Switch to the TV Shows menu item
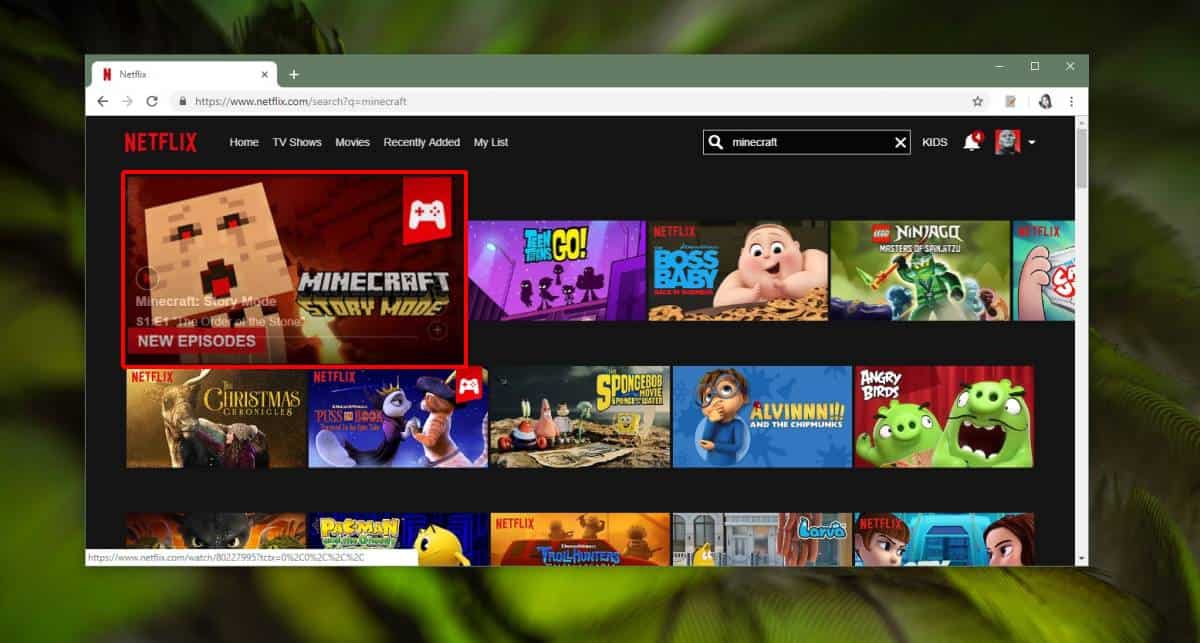Image resolution: width=1200 pixels, height=643 pixels. (x=297, y=142)
